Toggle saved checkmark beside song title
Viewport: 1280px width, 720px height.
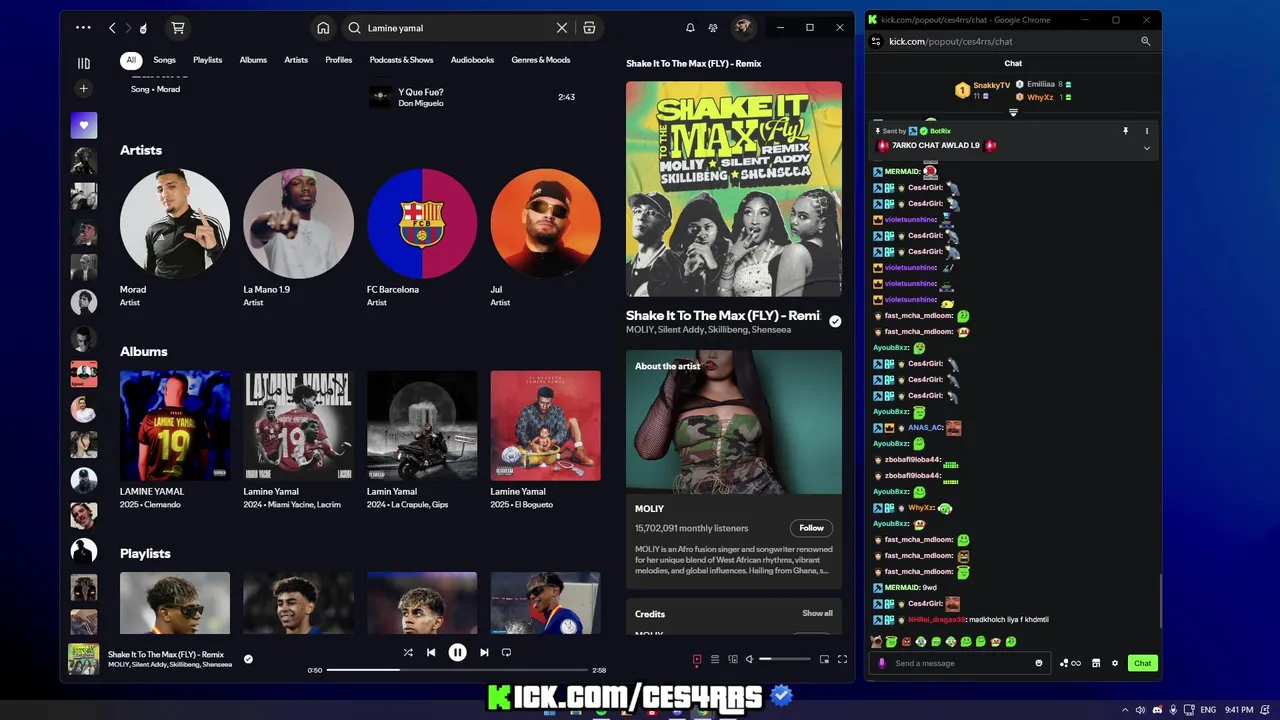pos(835,321)
